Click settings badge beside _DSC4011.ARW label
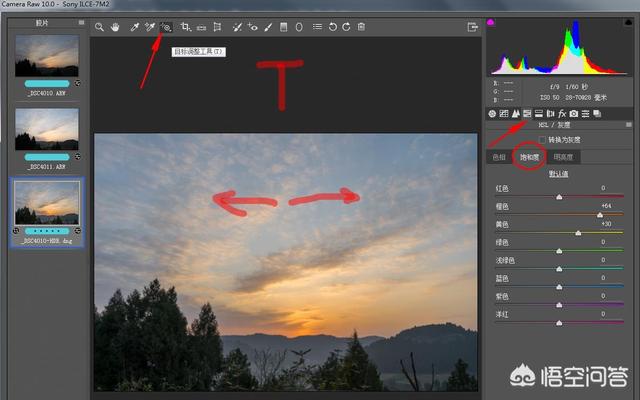 pyautogui.click(x=77, y=157)
